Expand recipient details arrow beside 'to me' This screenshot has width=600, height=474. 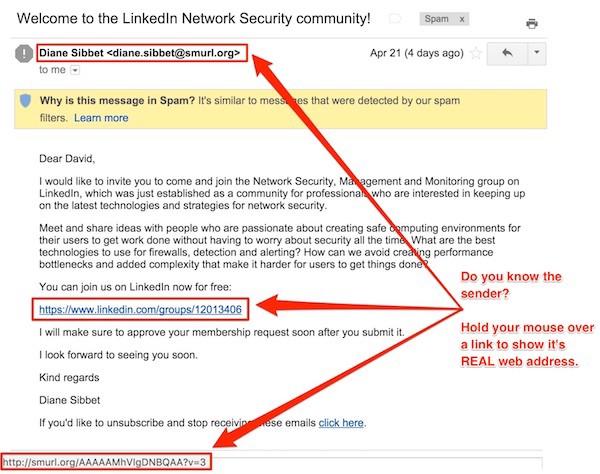tap(75, 70)
